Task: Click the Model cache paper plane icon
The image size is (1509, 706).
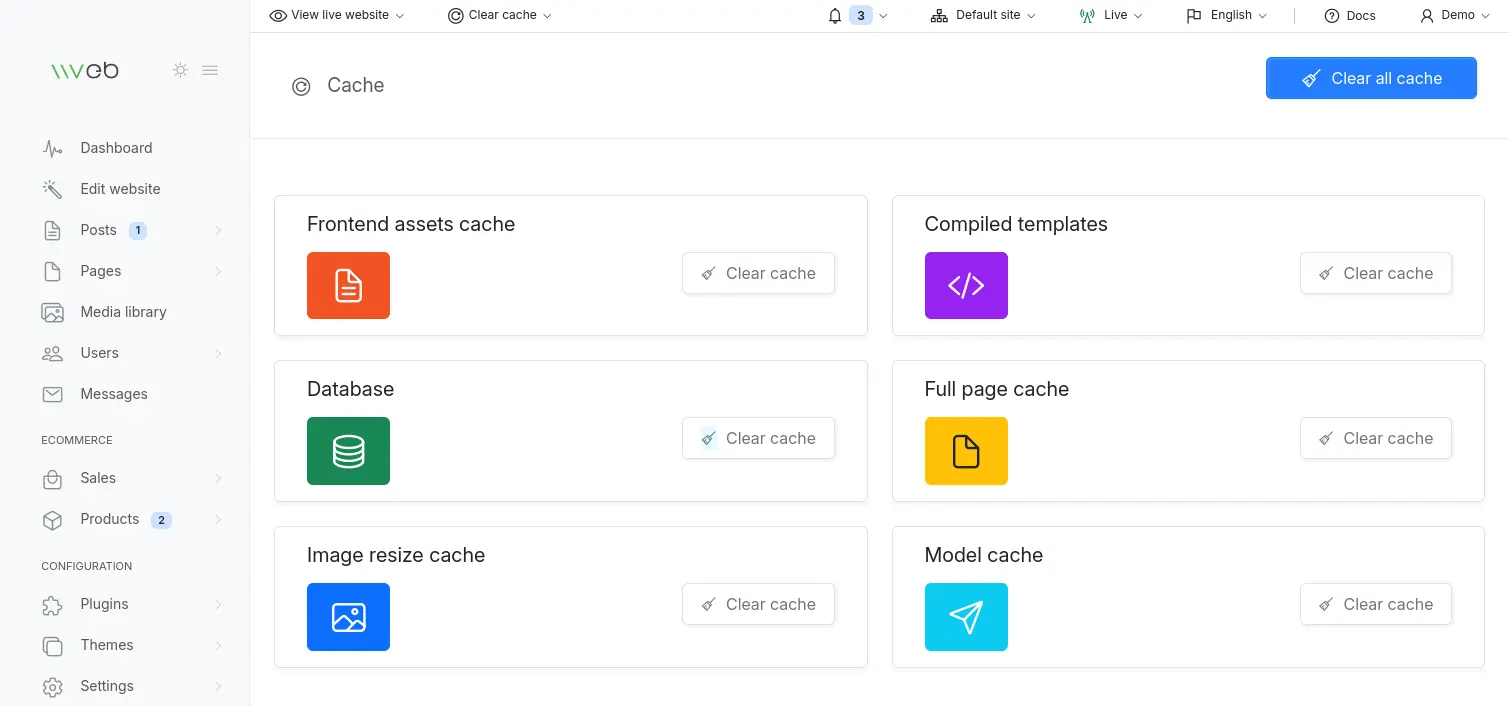Action: point(966,616)
